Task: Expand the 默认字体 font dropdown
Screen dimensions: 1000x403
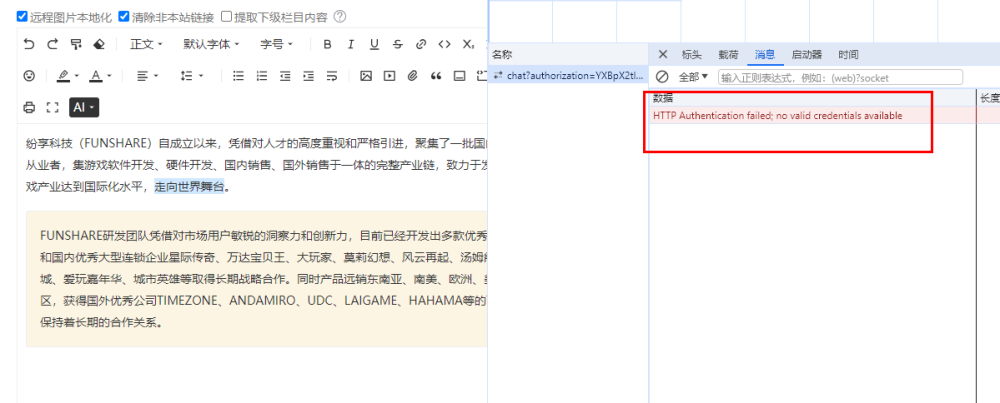Action: click(x=211, y=44)
